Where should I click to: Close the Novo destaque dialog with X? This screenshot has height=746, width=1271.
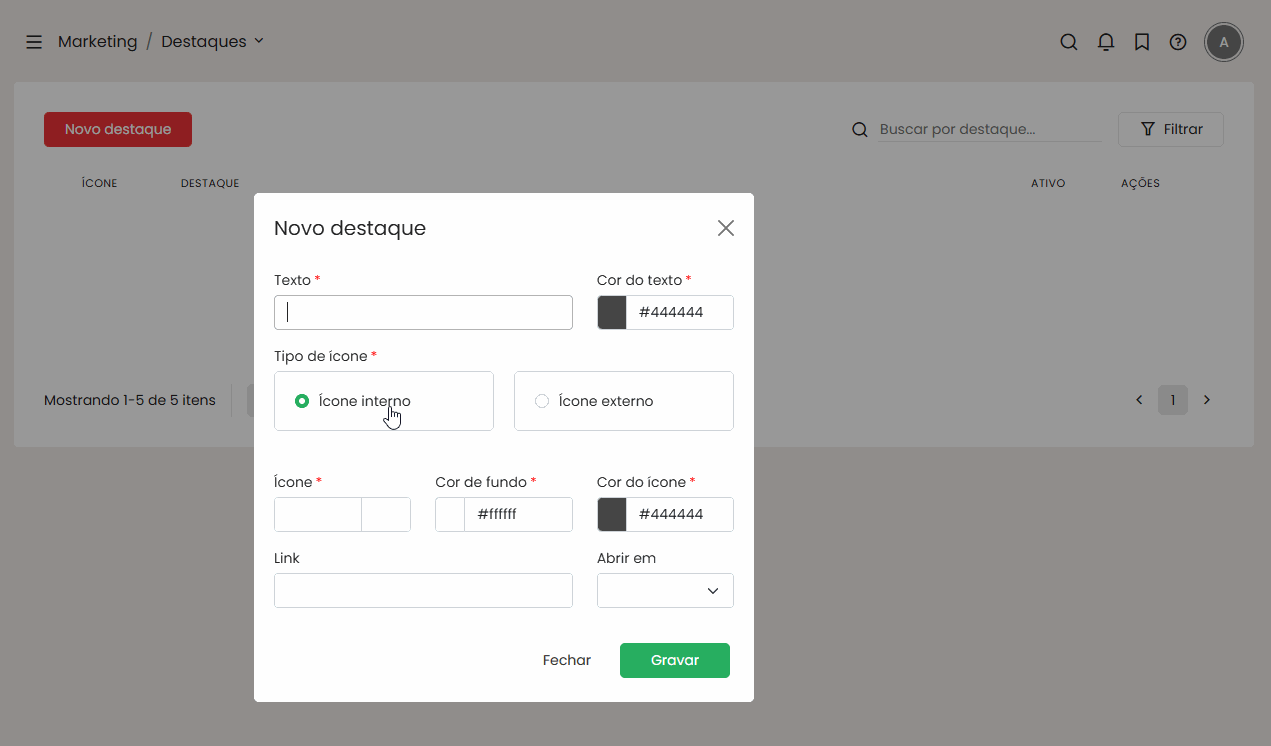[726, 228]
